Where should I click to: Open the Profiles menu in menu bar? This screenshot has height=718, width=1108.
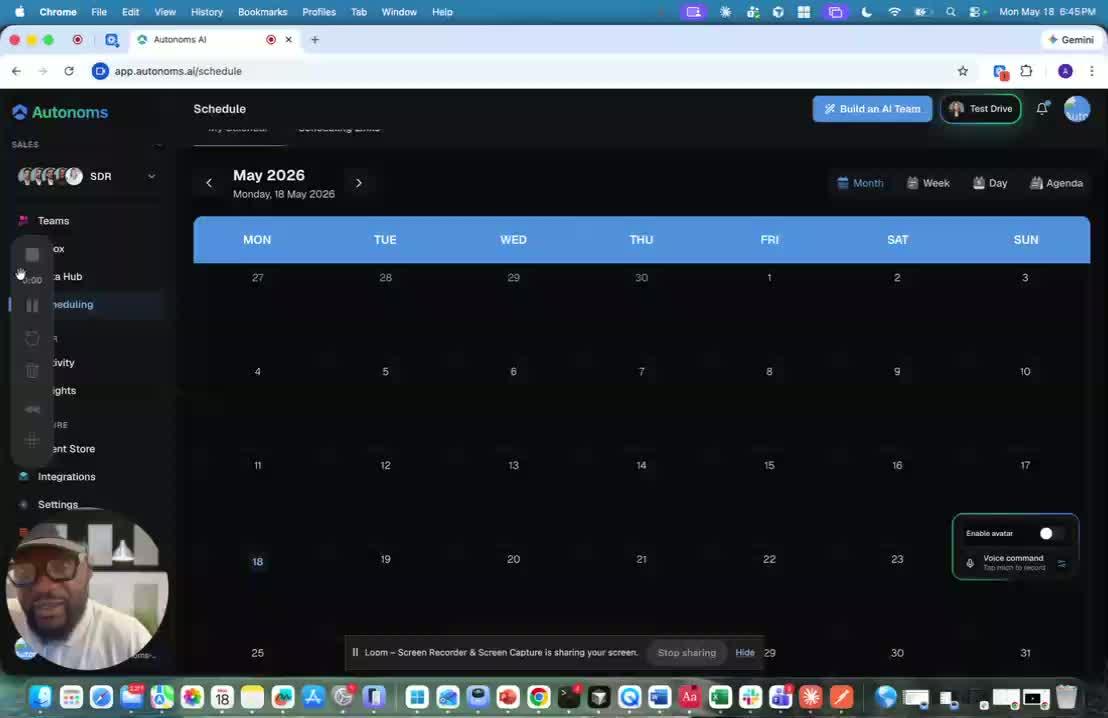(x=319, y=12)
